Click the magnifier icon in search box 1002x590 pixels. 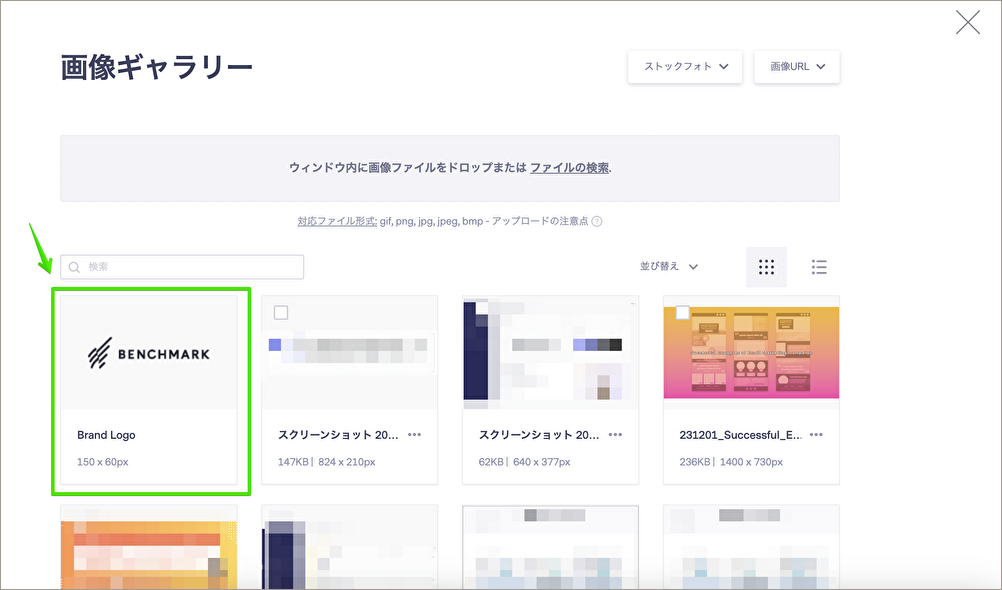75,267
